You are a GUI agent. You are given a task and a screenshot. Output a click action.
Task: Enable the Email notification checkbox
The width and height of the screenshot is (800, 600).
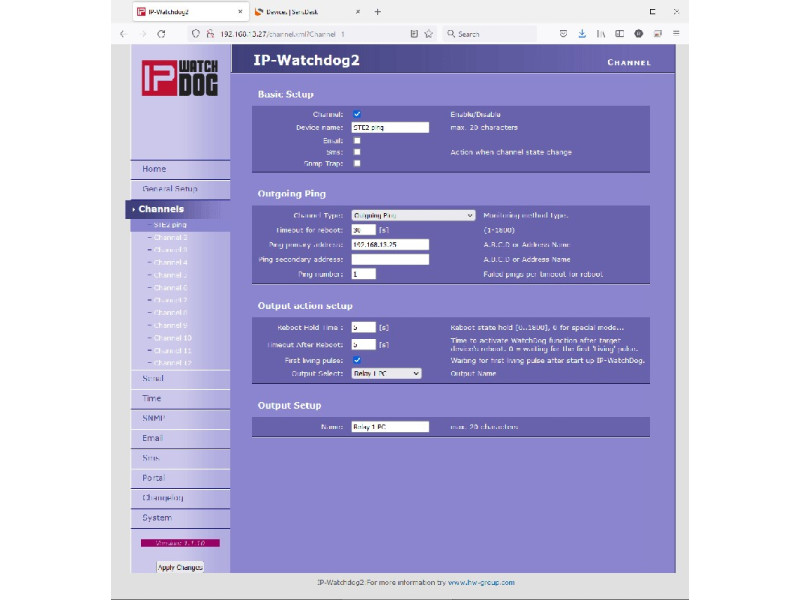point(357,141)
